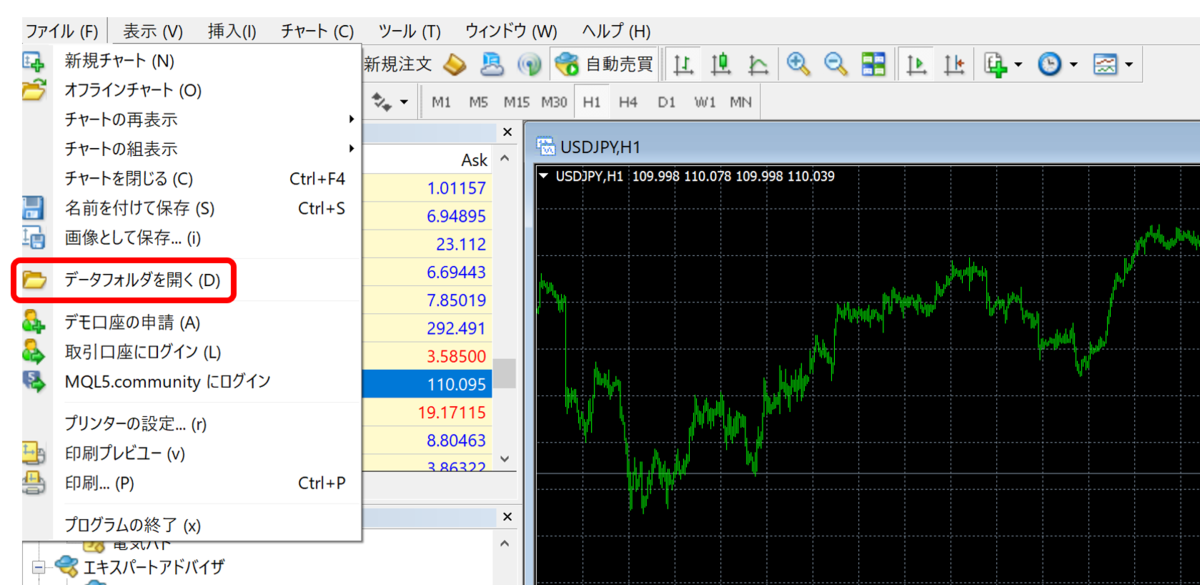Screen dimensions: 1200x585
Task: Zoom in on the chart
Action: pos(798,64)
